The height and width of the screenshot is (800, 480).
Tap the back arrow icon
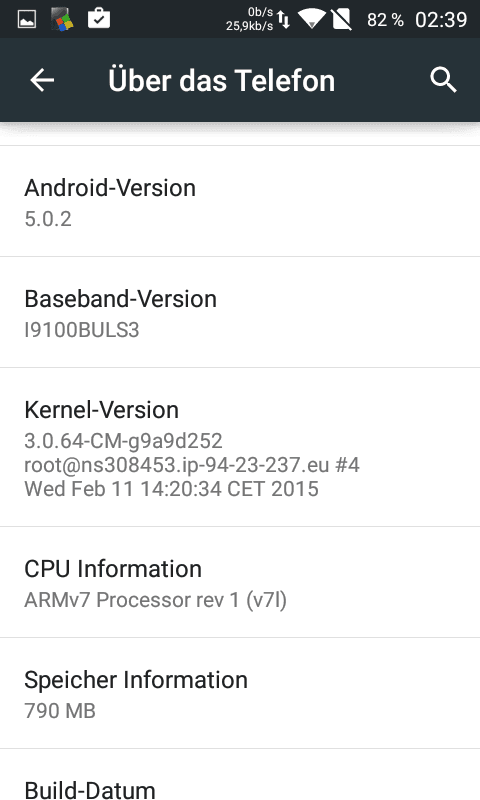tap(42, 80)
